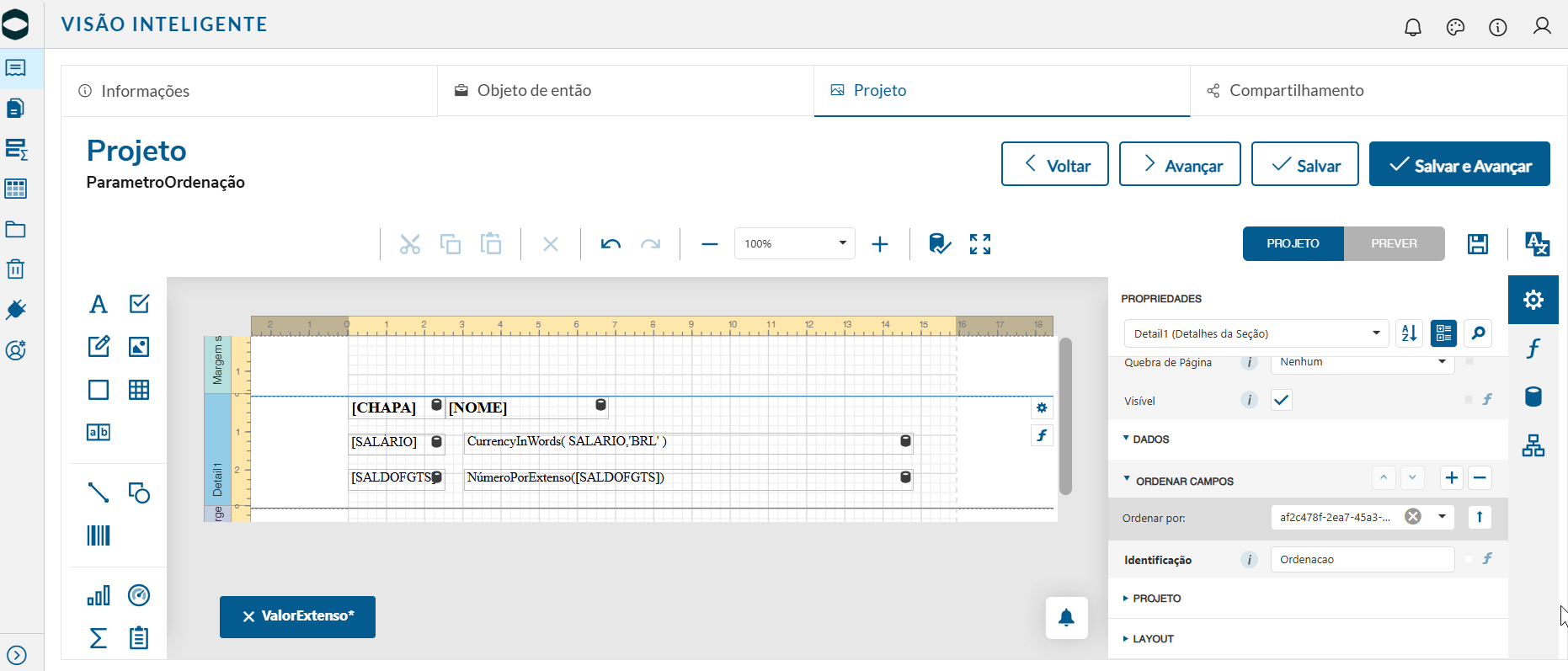
Task: Select the Gauge tool icon
Action: pyautogui.click(x=139, y=596)
